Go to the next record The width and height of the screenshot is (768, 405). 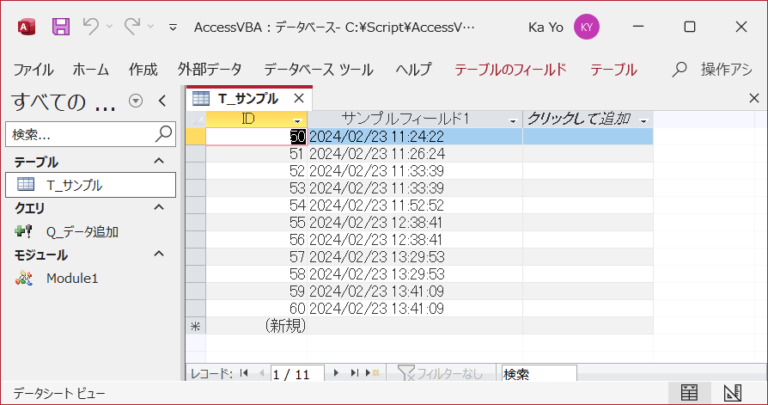click(336, 374)
